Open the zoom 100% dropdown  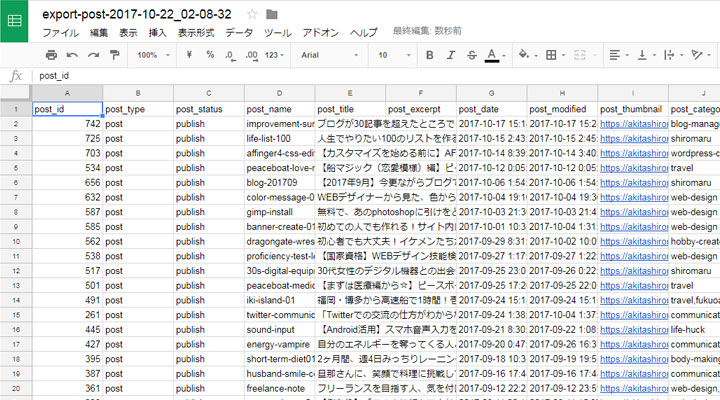153,55
